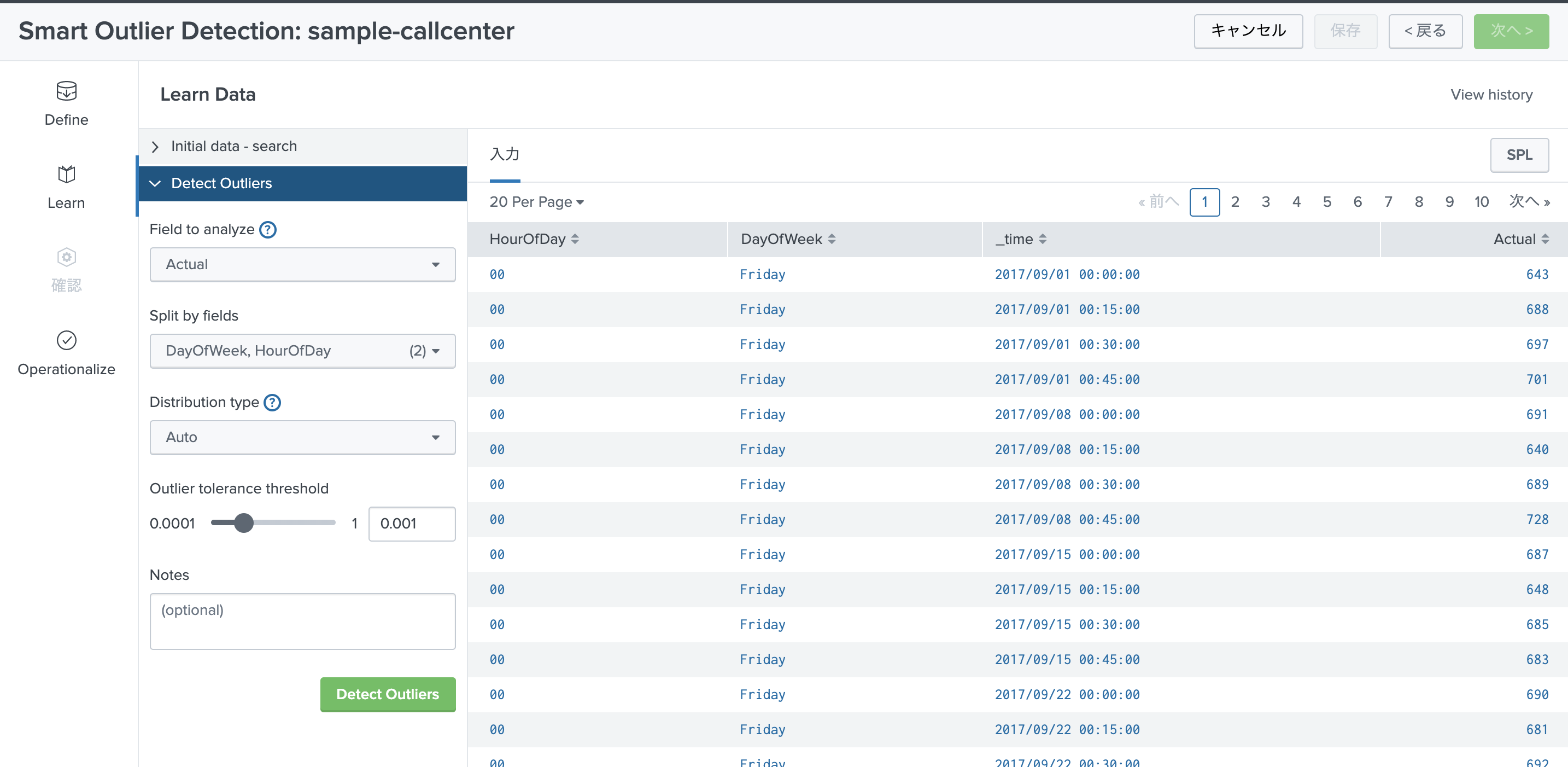Select the Learn step book icon
This screenshot has height=767, width=1568.
point(66,175)
